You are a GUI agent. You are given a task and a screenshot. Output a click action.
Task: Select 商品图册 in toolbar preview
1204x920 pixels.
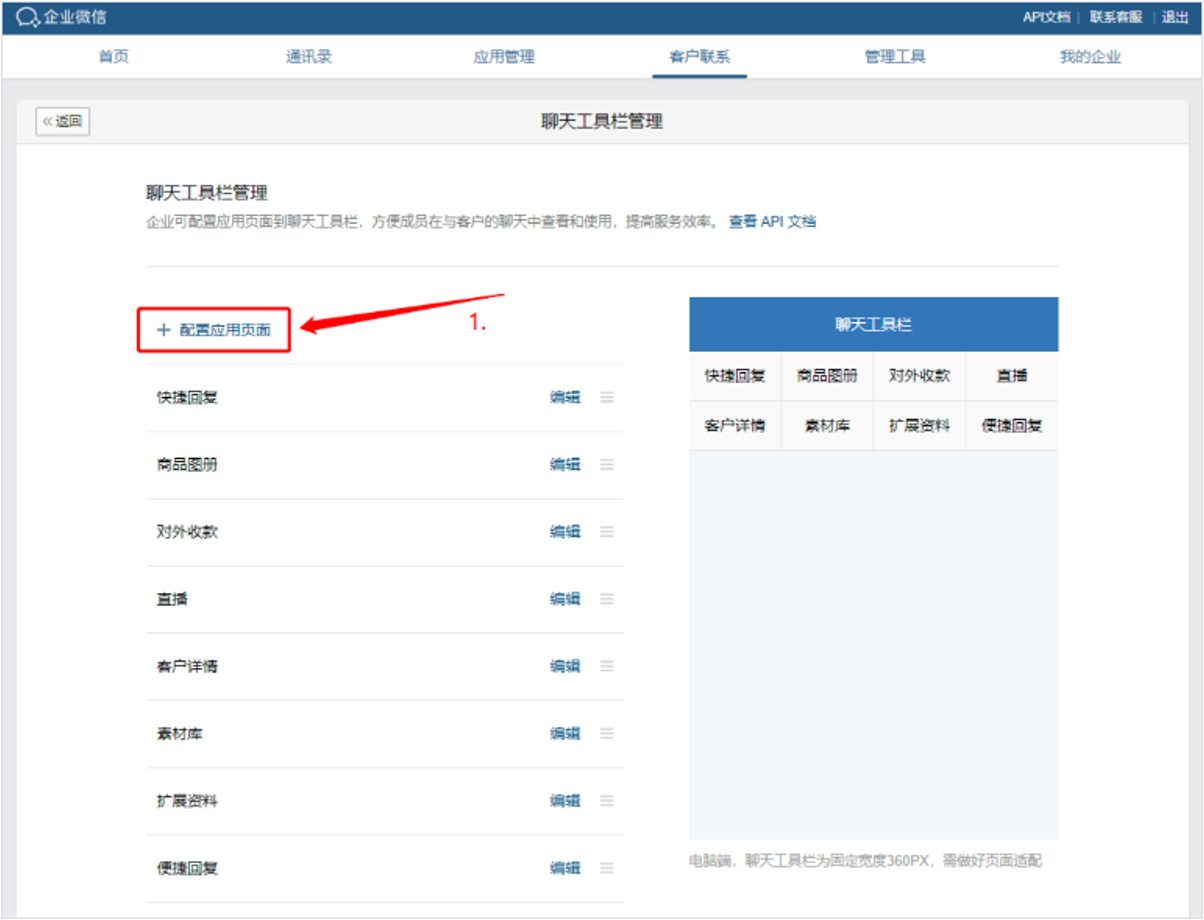827,376
